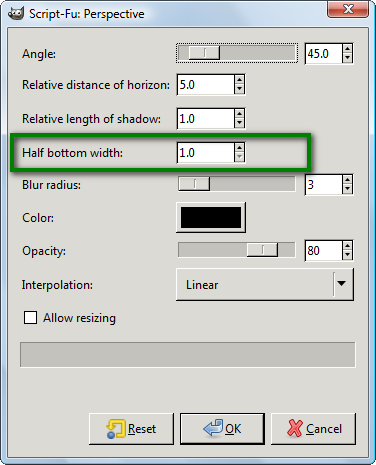
Task: Increase Angle with the up arrow
Action: [347, 49]
